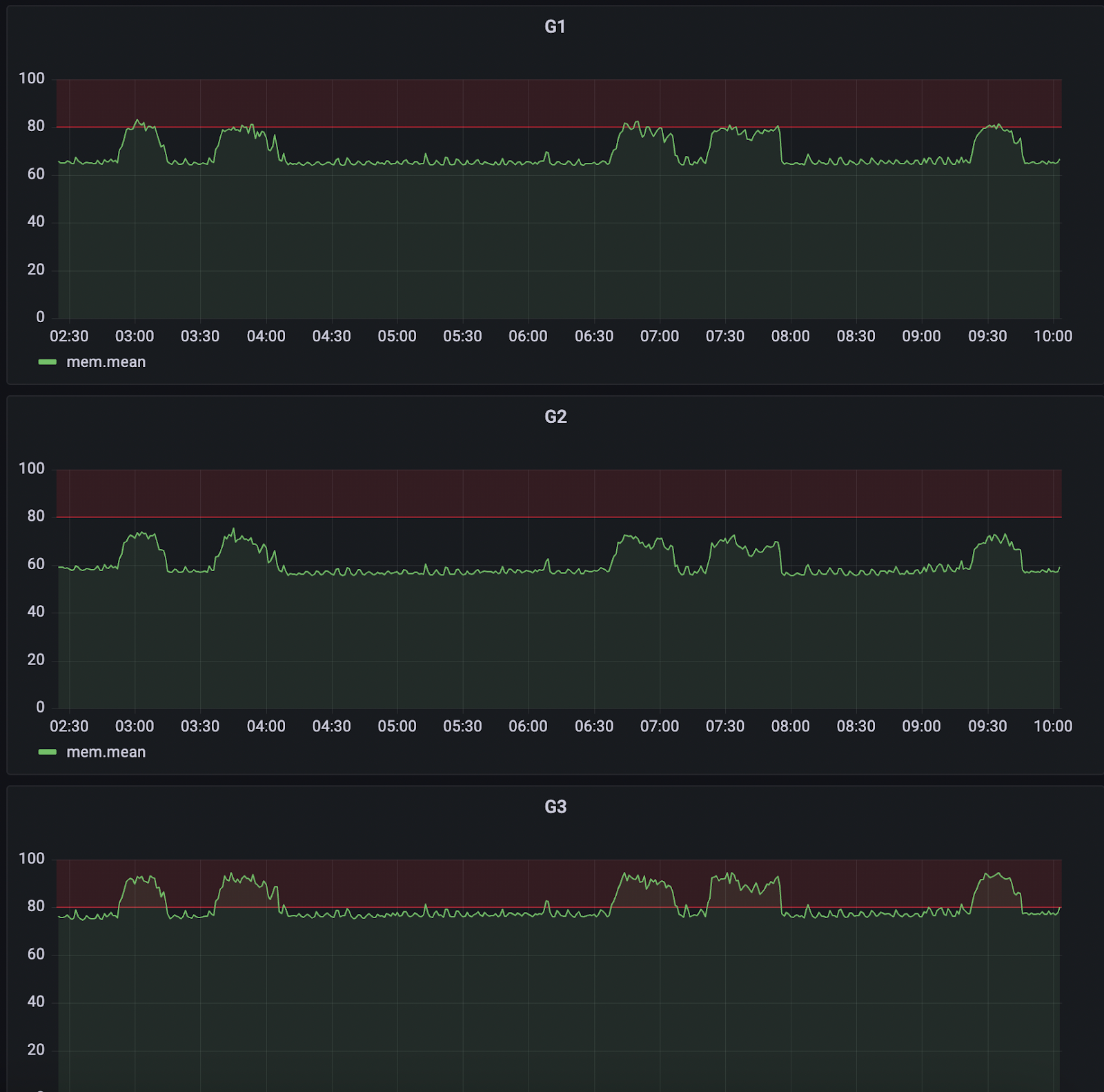The image size is (1104, 1092).
Task: Toggle mem.mean series in G2 legend
Action: coord(106,752)
